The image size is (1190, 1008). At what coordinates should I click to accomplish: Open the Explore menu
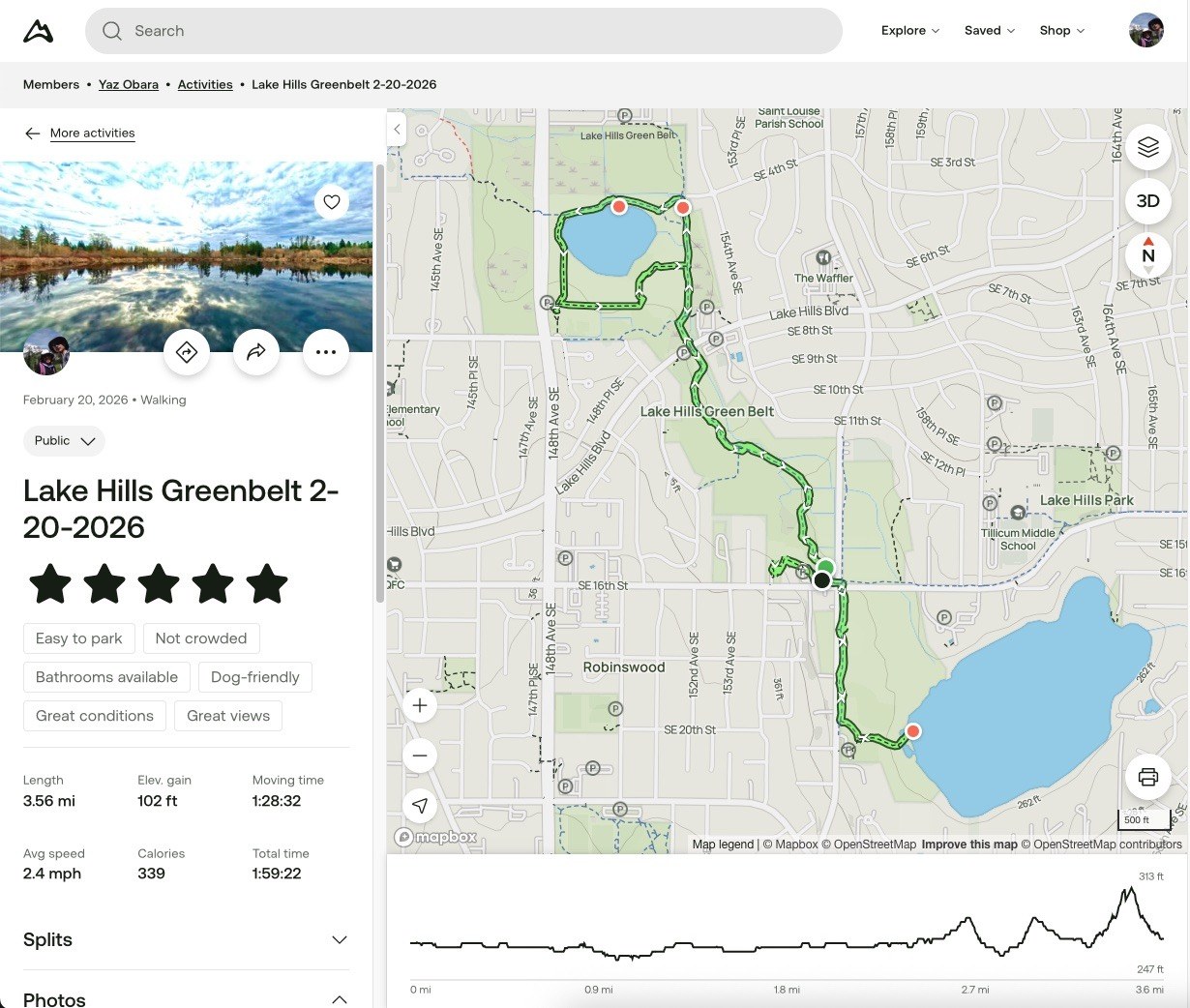point(909,31)
